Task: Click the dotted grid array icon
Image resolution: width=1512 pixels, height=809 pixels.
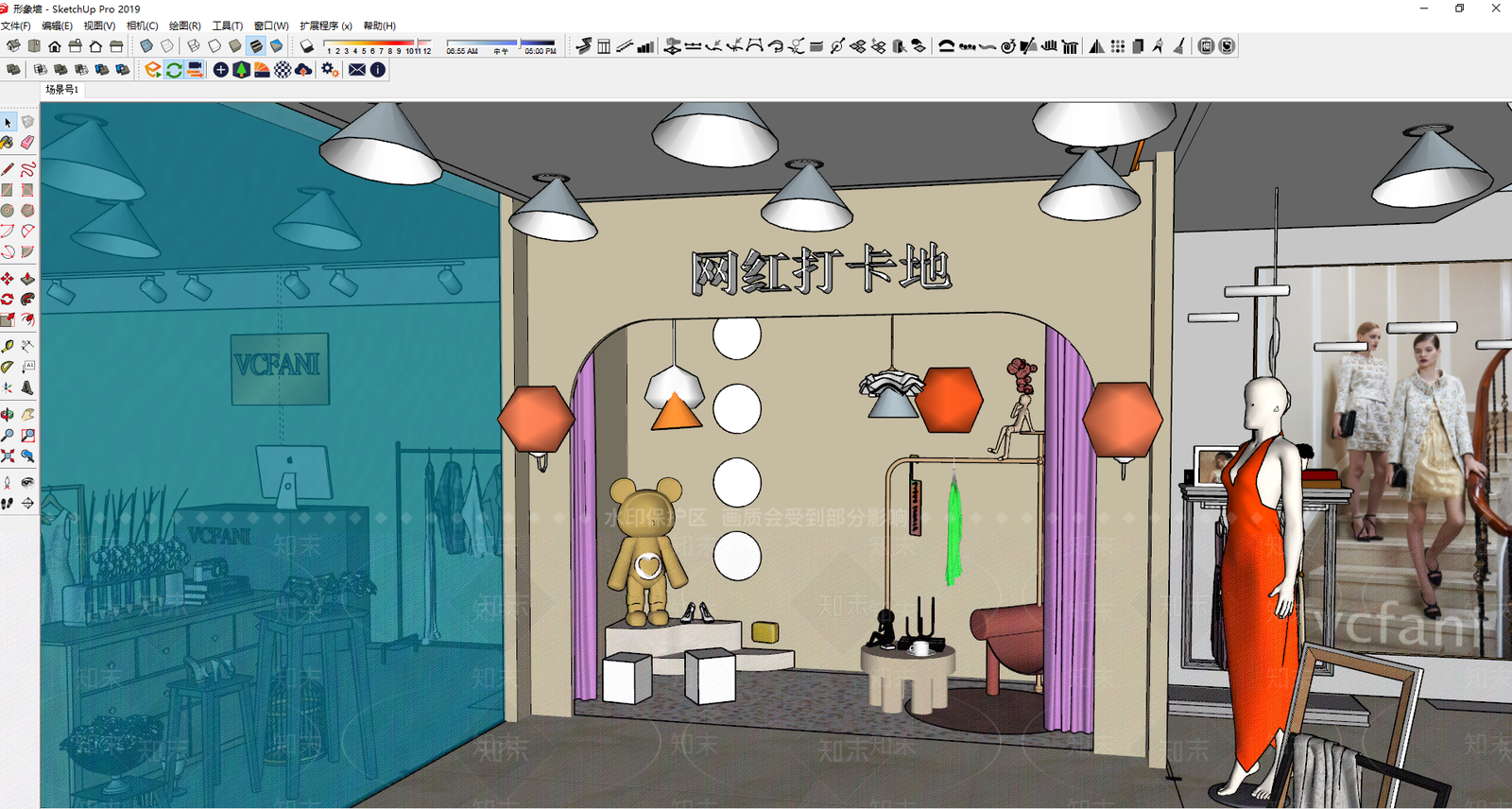Action: point(1118,45)
